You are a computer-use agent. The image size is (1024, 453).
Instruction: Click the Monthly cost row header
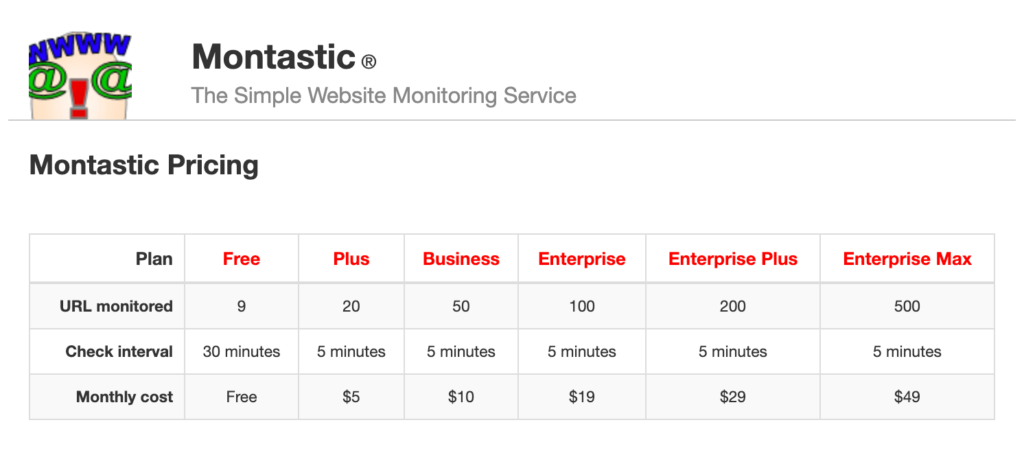(107, 397)
